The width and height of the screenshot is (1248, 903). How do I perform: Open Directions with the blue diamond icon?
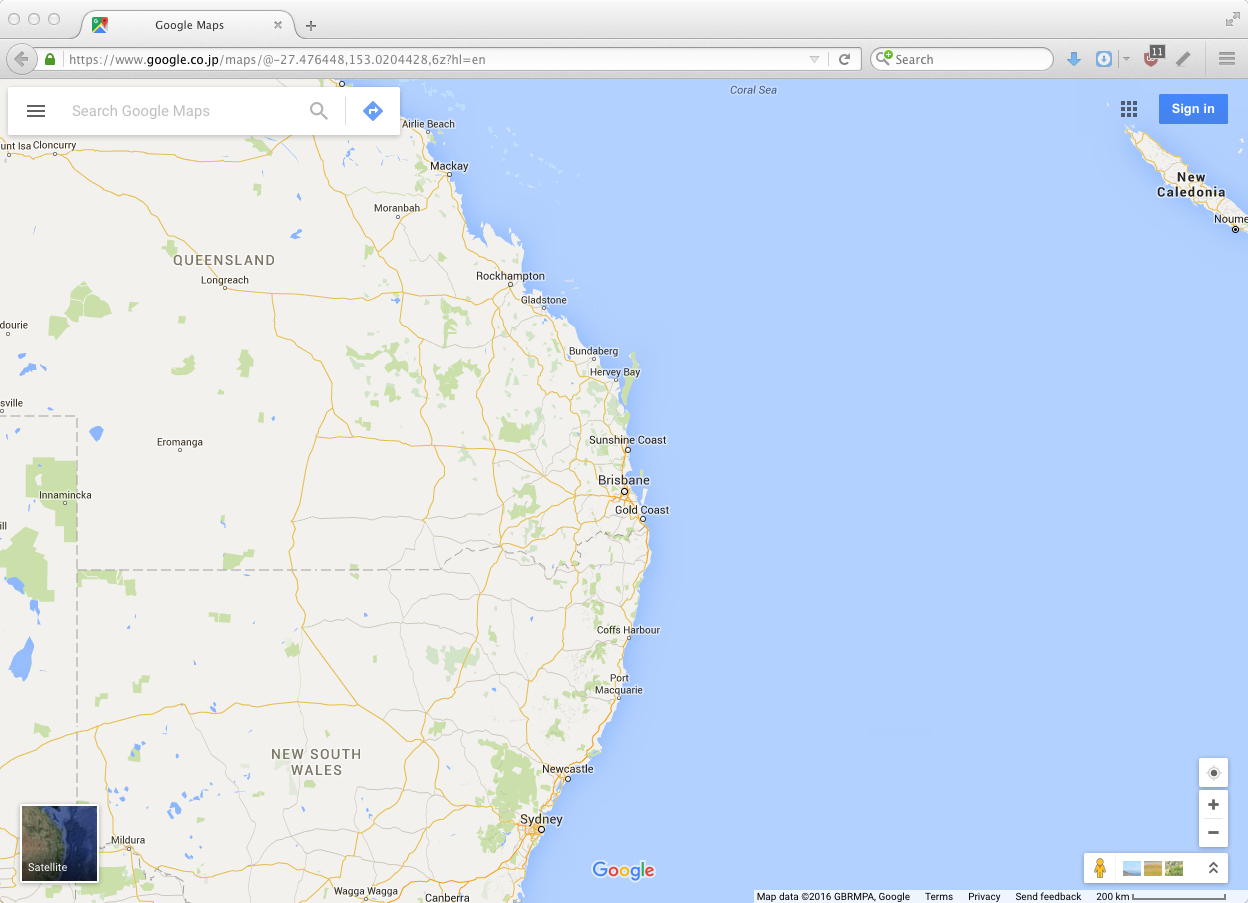(x=373, y=111)
